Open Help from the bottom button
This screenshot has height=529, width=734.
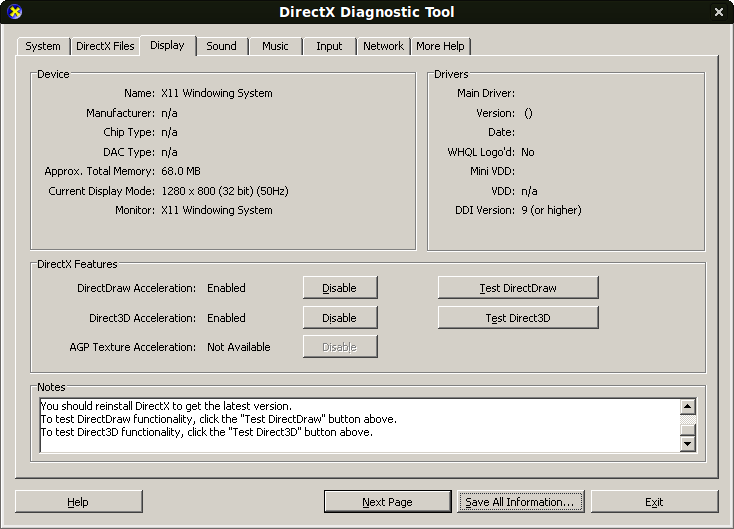click(78, 502)
